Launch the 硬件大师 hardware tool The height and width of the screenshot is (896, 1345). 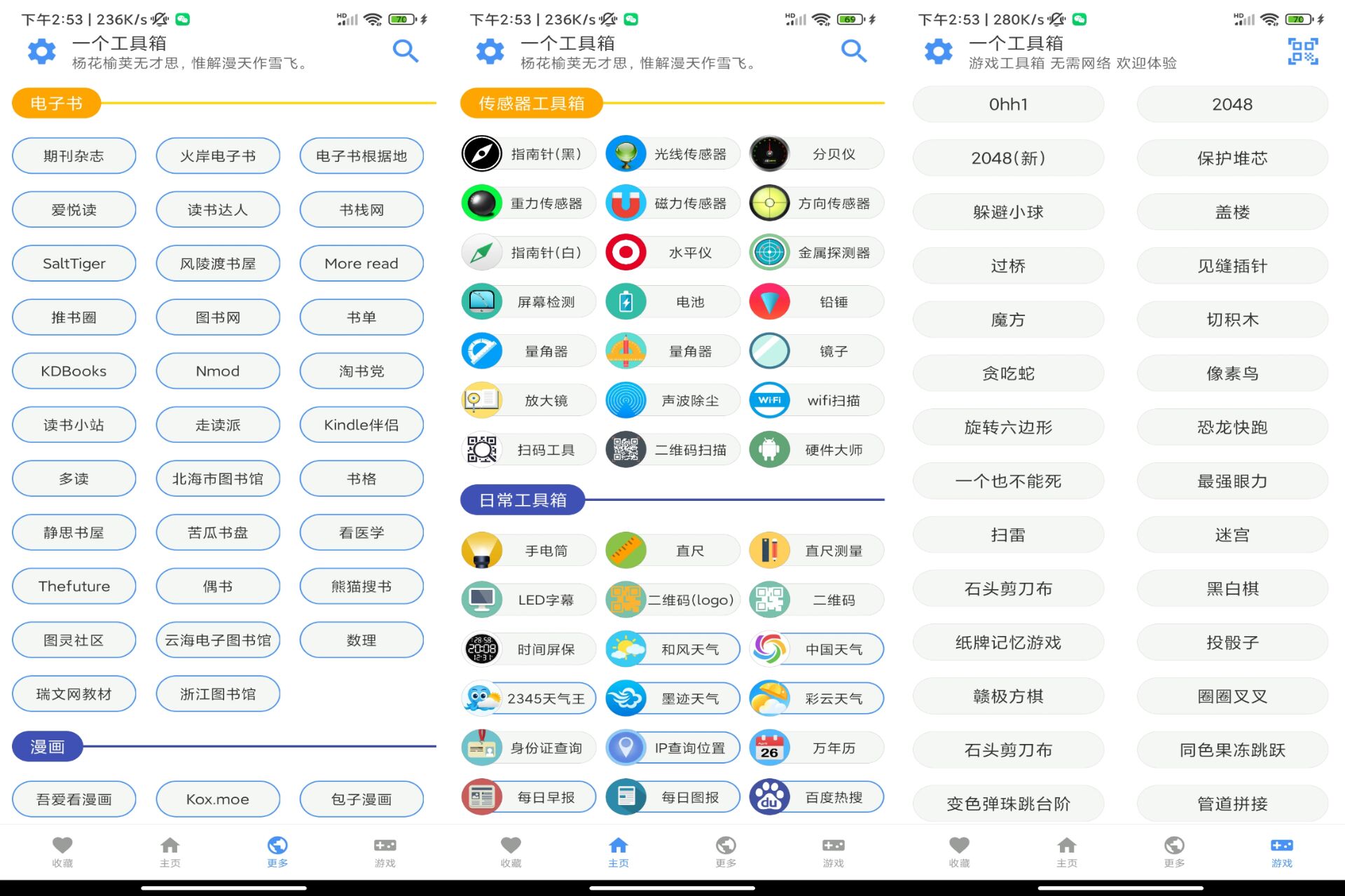(x=815, y=449)
